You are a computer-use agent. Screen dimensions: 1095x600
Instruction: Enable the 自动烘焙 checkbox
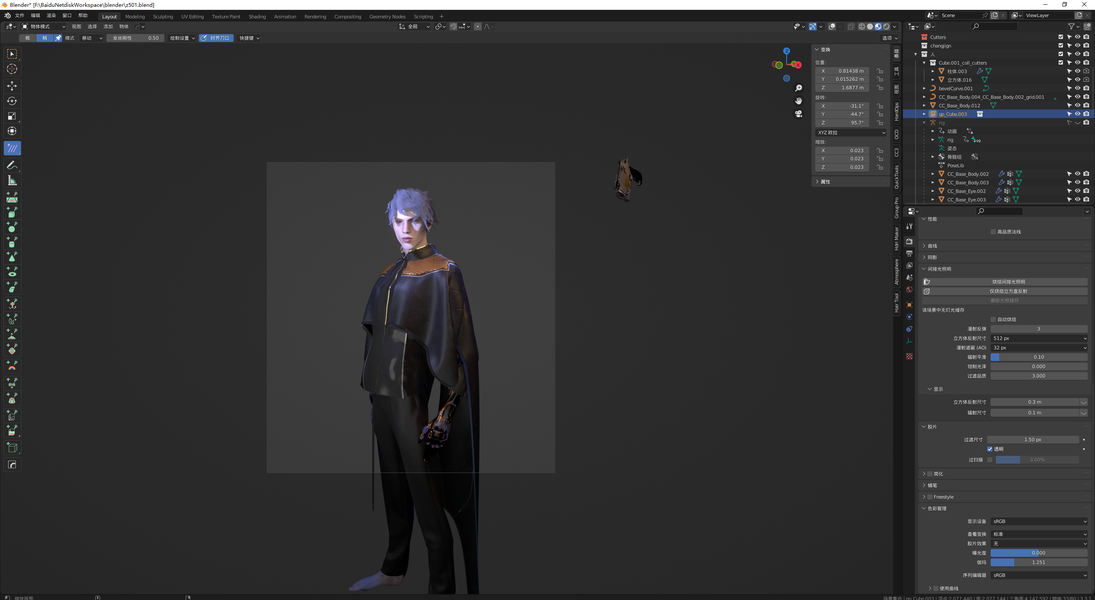(x=993, y=319)
